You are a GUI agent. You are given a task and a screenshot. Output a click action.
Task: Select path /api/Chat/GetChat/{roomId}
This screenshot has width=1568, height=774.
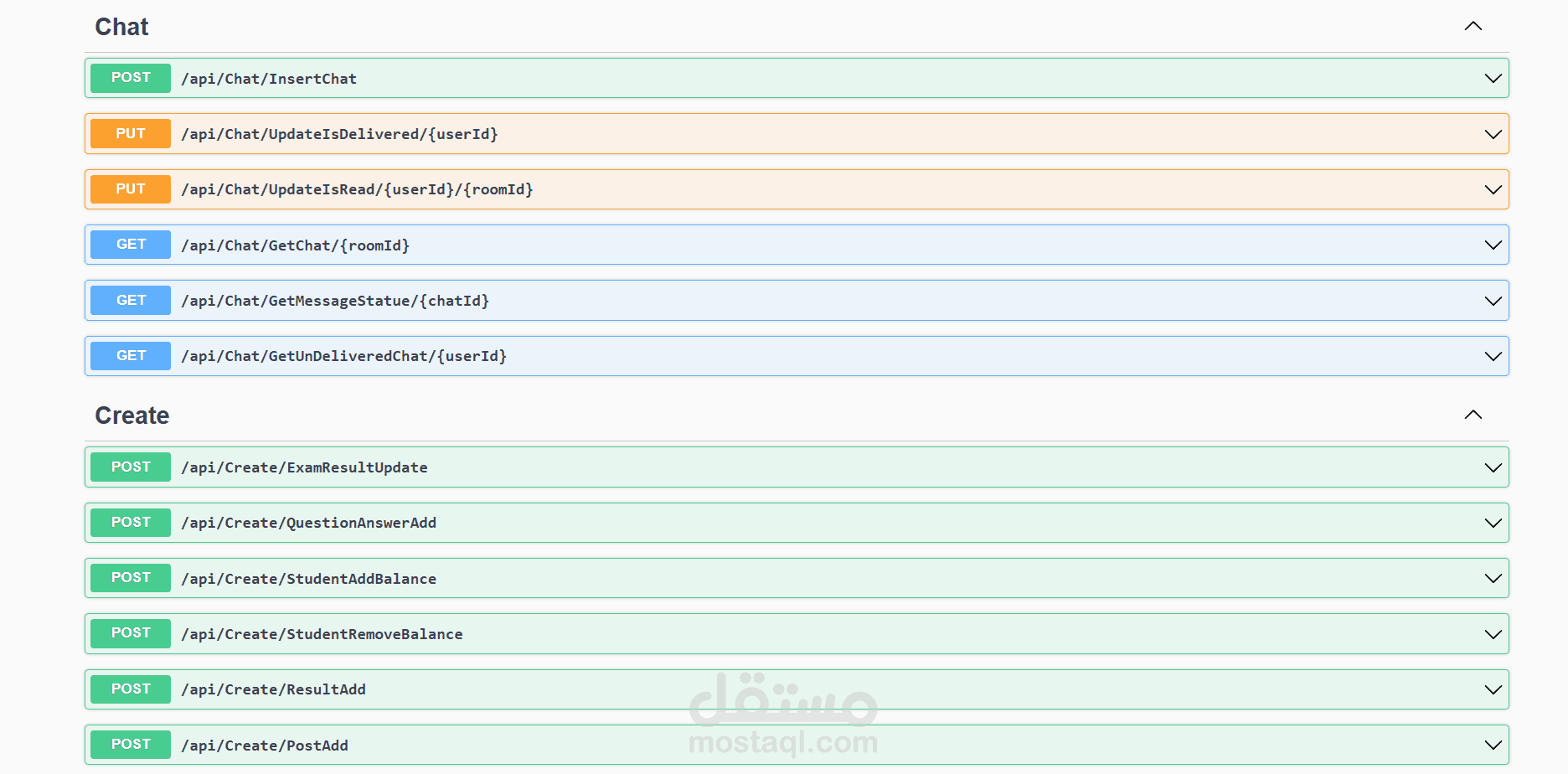tap(296, 245)
